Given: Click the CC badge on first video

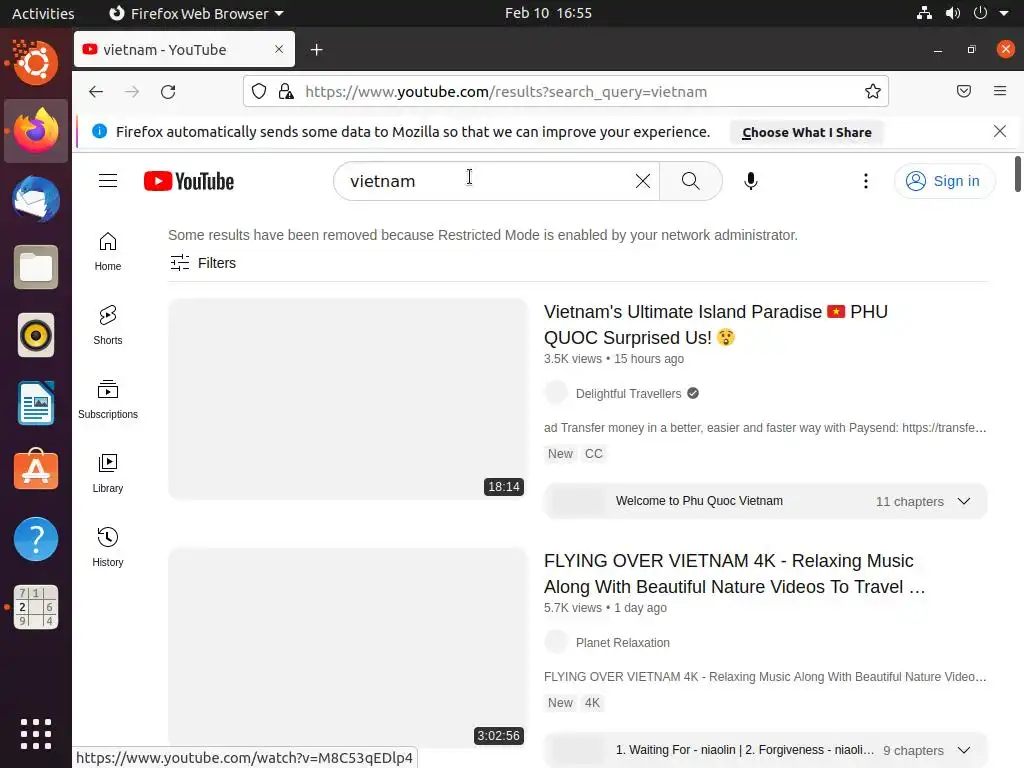Looking at the screenshot, I should 594,453.
